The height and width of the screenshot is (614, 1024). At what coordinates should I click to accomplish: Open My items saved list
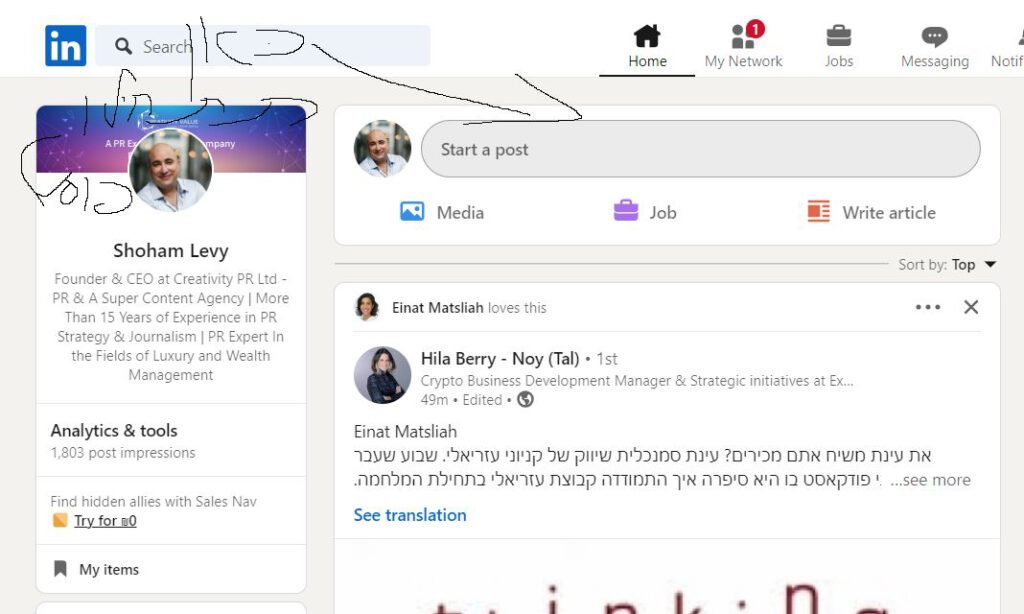tap(170, 569)
